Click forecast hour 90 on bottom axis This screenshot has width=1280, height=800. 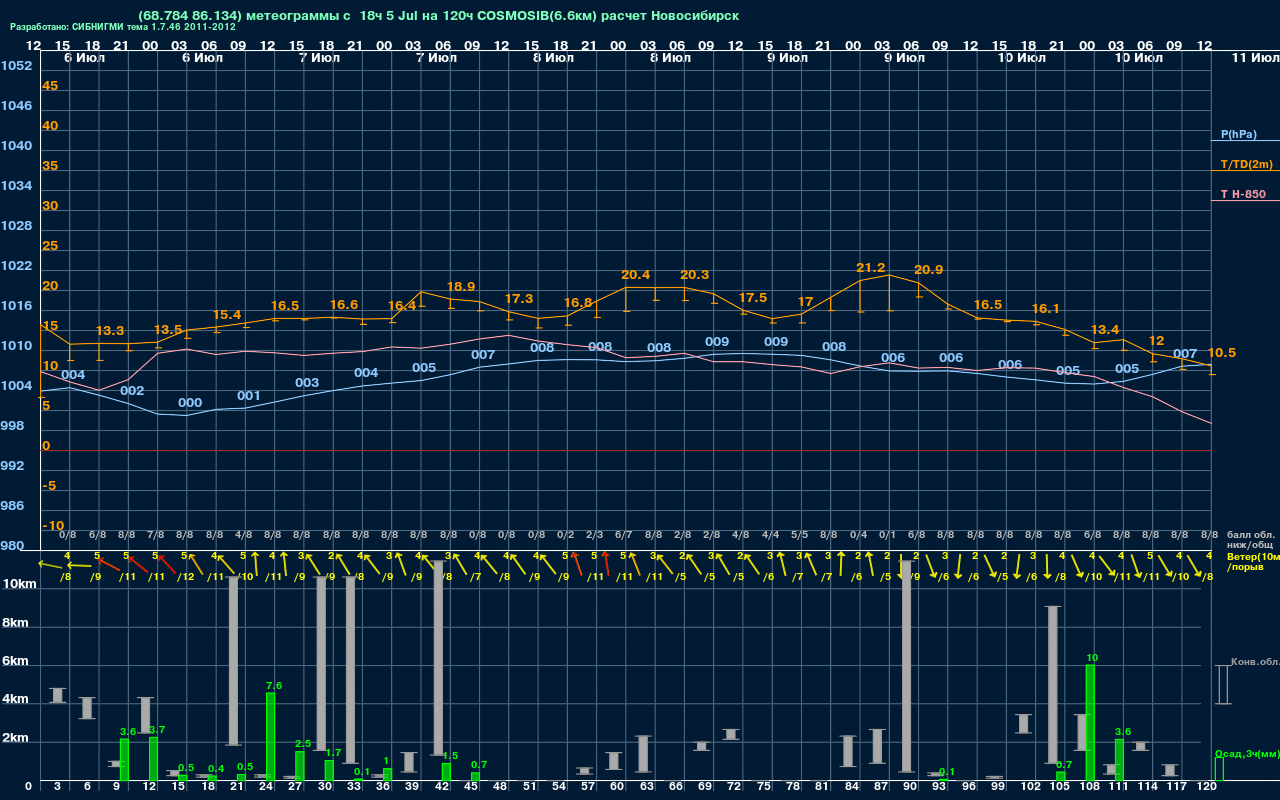click(x=909, y=788)
